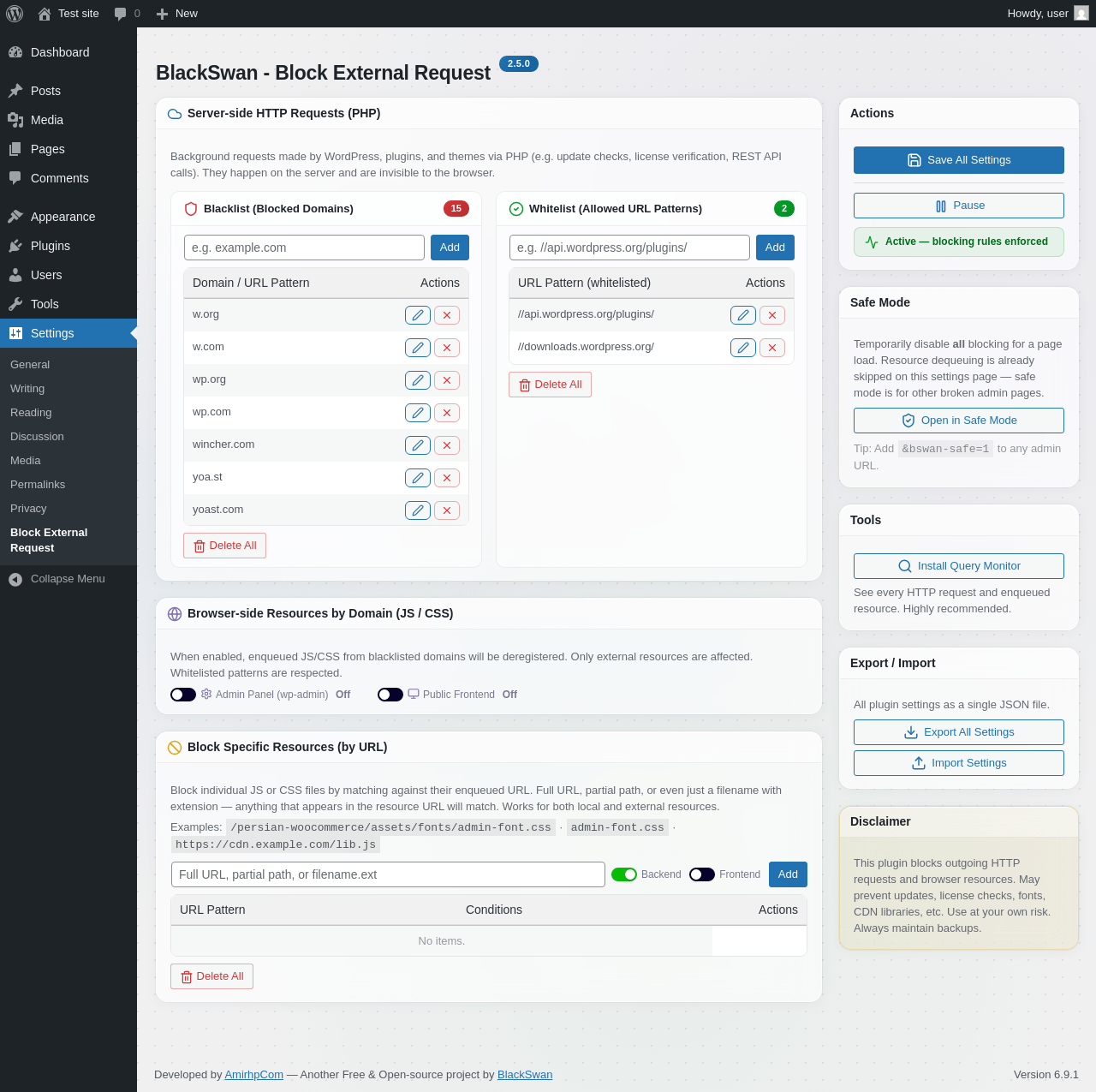Screen dimensions: 1096x1092
Task: Add the pattern to the whitelist
Action: pos(775,248)
